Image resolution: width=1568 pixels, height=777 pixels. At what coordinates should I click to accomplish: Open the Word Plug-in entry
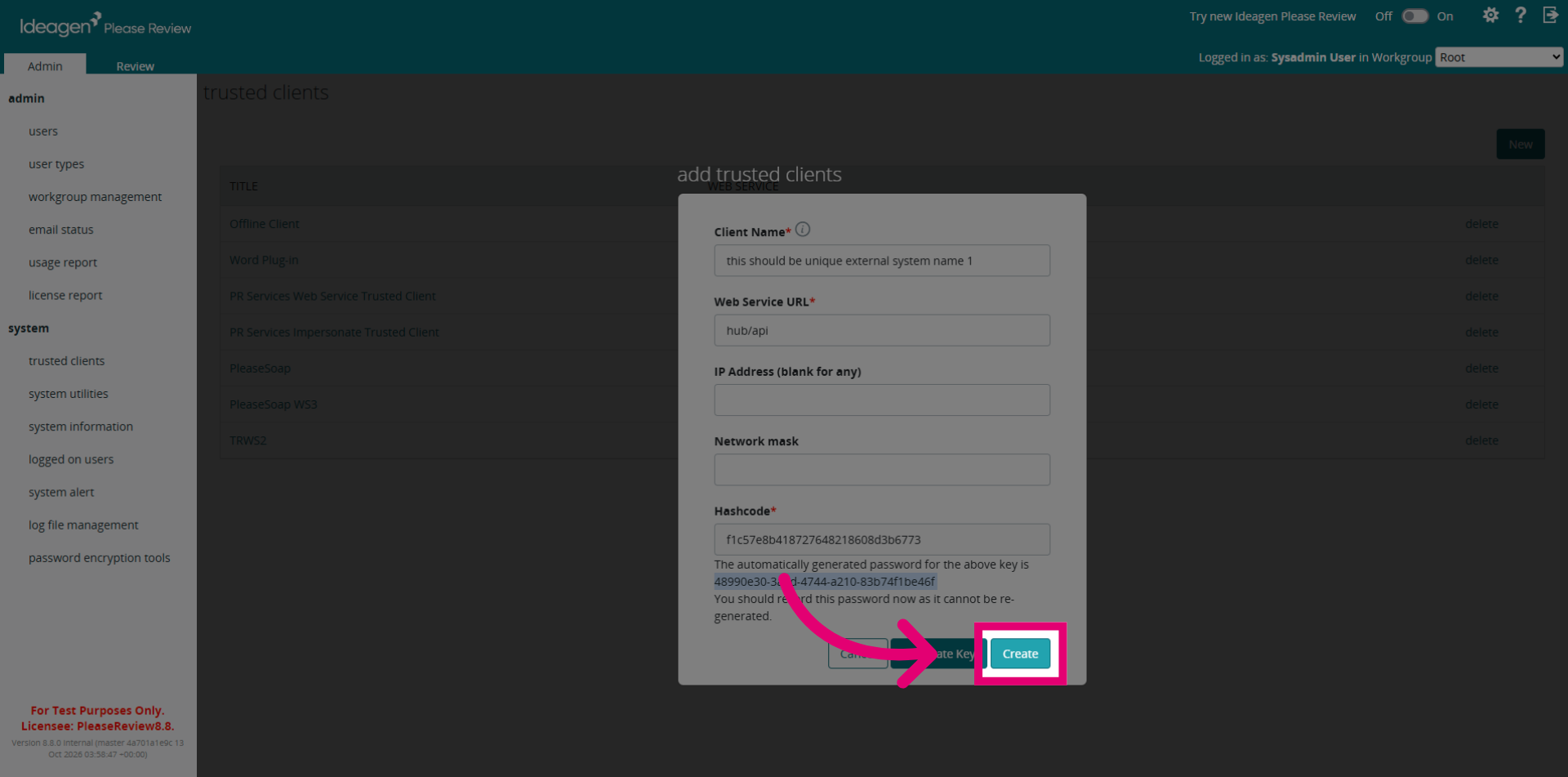pyautogui.click(x=264, y=260)
